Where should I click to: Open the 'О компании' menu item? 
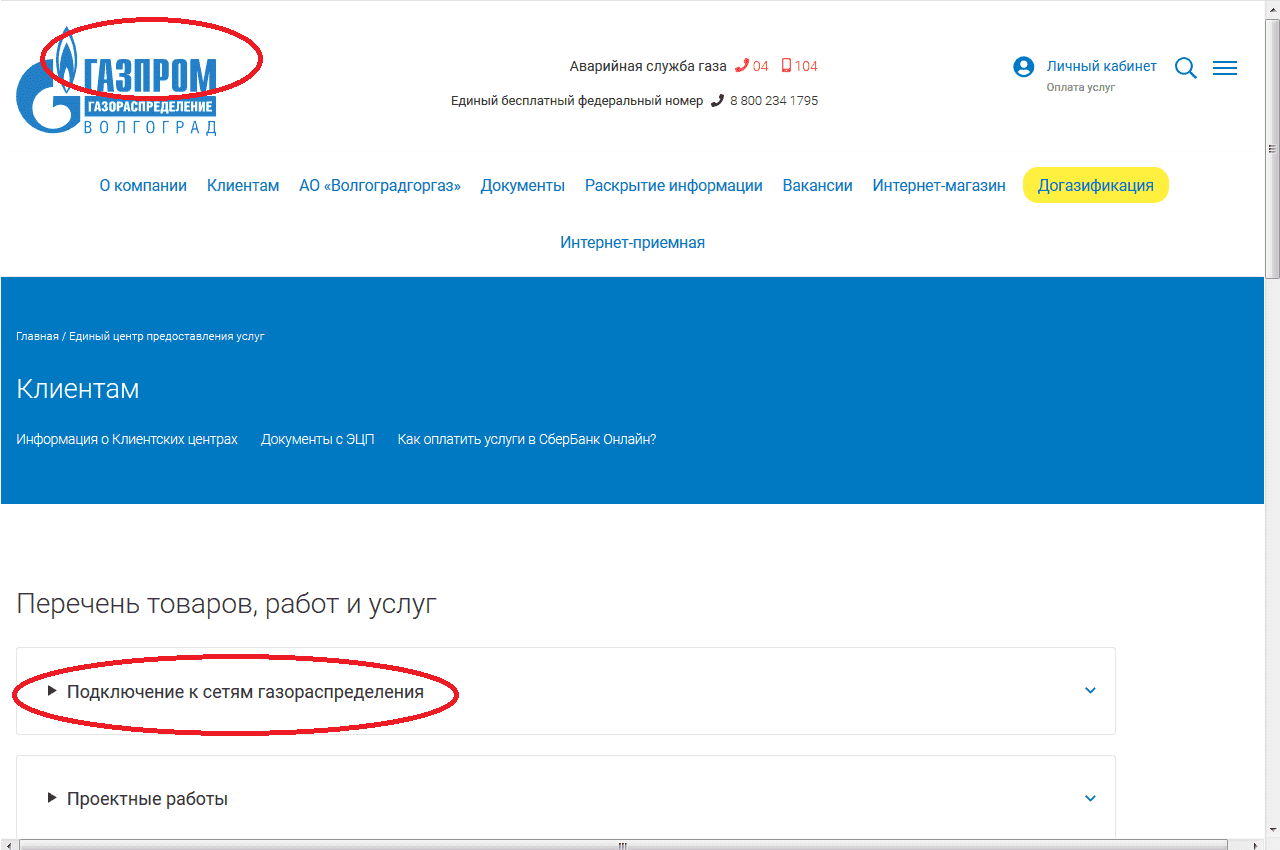143,186
